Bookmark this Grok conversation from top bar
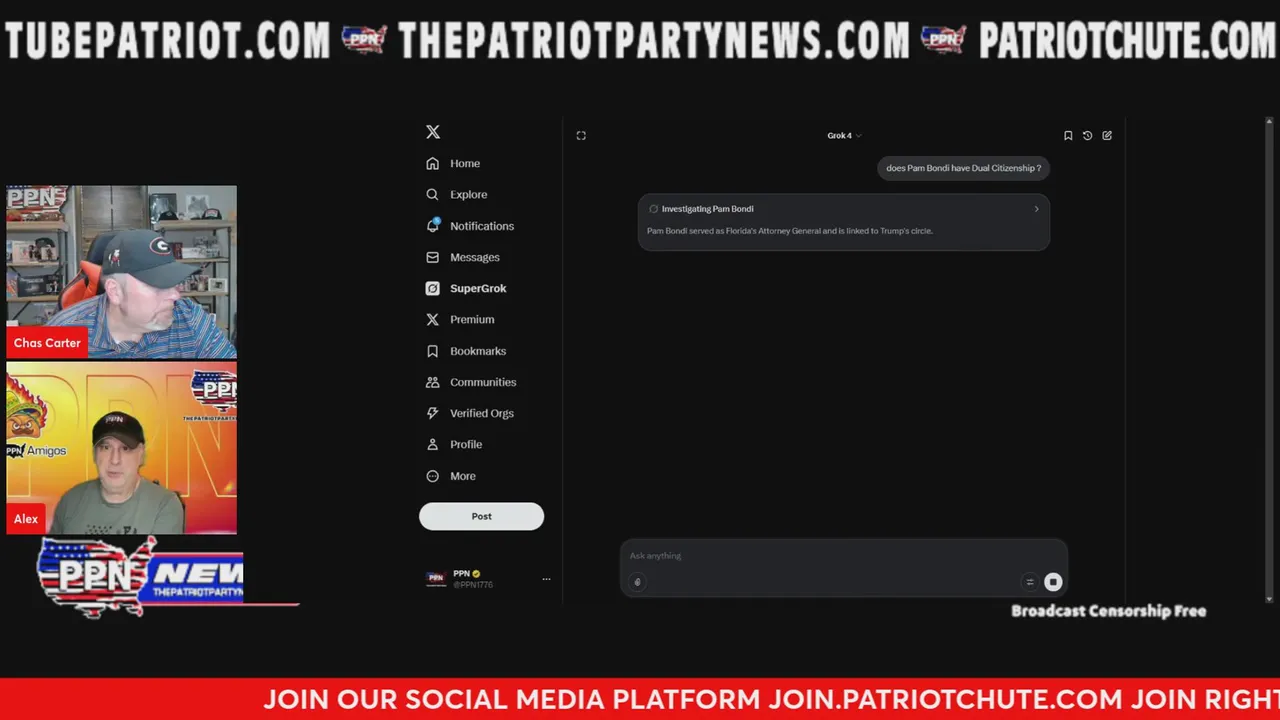Image resolution: width=1280 pixels, height=720 pixels. pyautogui.click(x=1068, y=136)
